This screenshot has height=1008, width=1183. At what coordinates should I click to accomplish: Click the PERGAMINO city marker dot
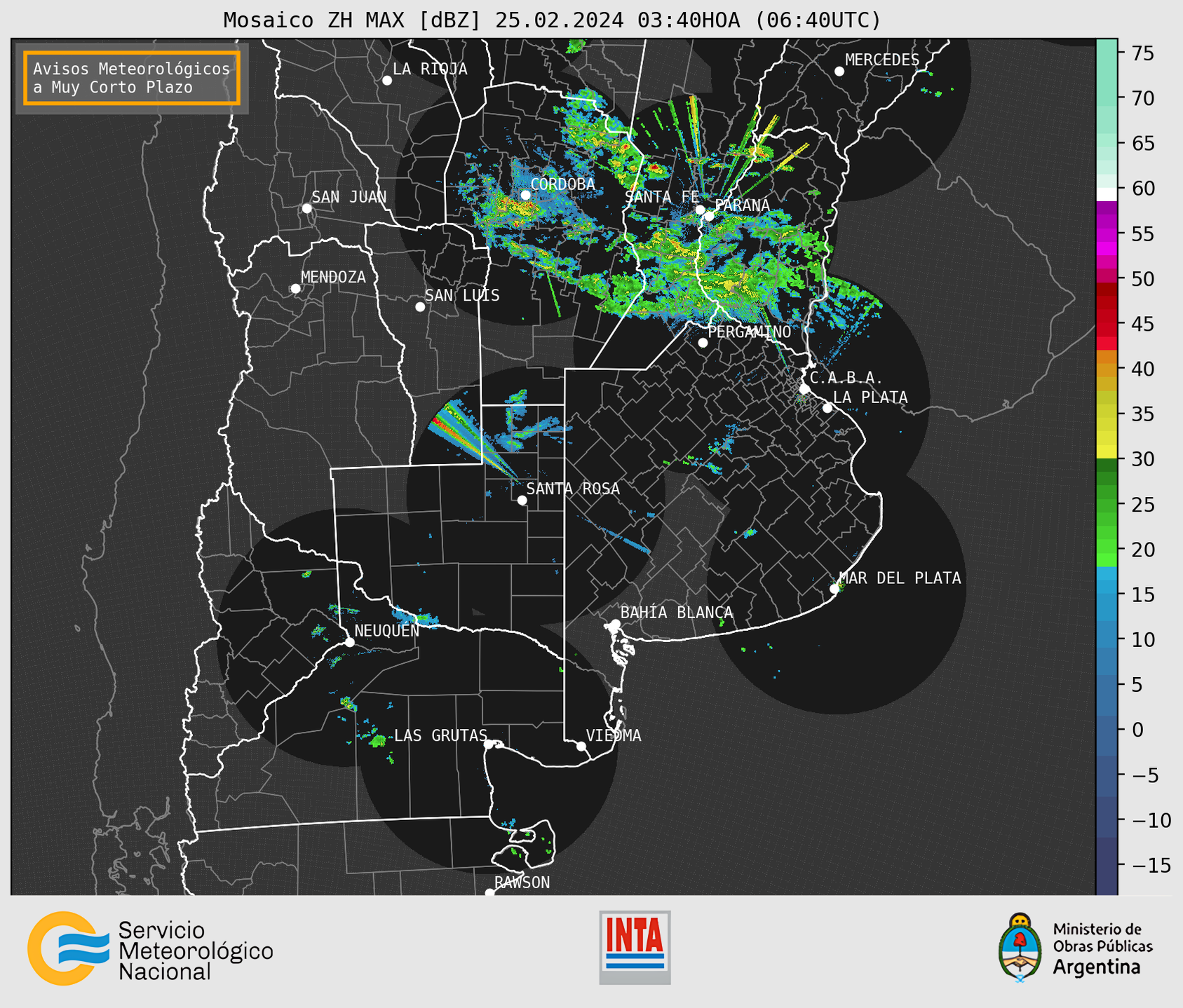[x=703, y=343]
